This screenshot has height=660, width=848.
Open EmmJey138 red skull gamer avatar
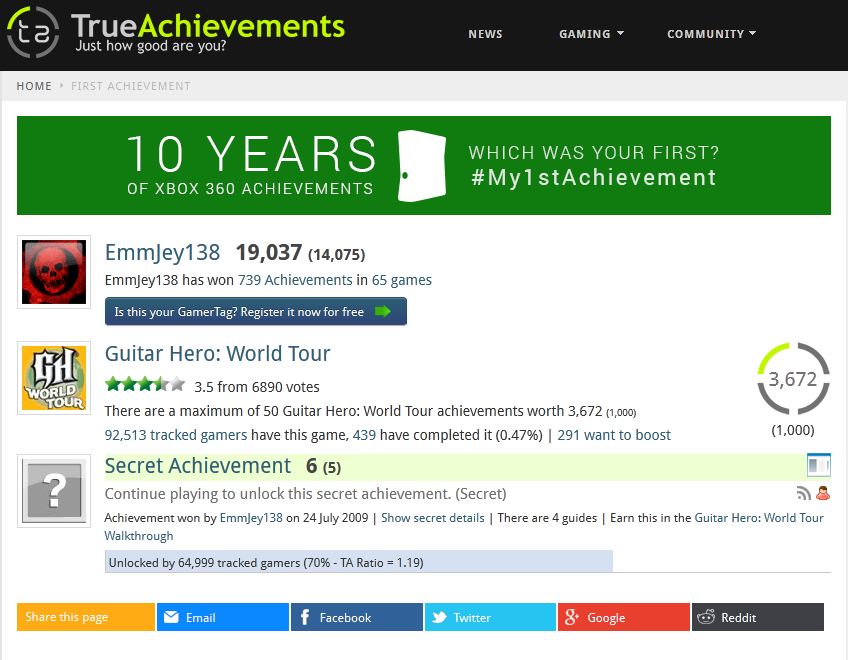54,272
